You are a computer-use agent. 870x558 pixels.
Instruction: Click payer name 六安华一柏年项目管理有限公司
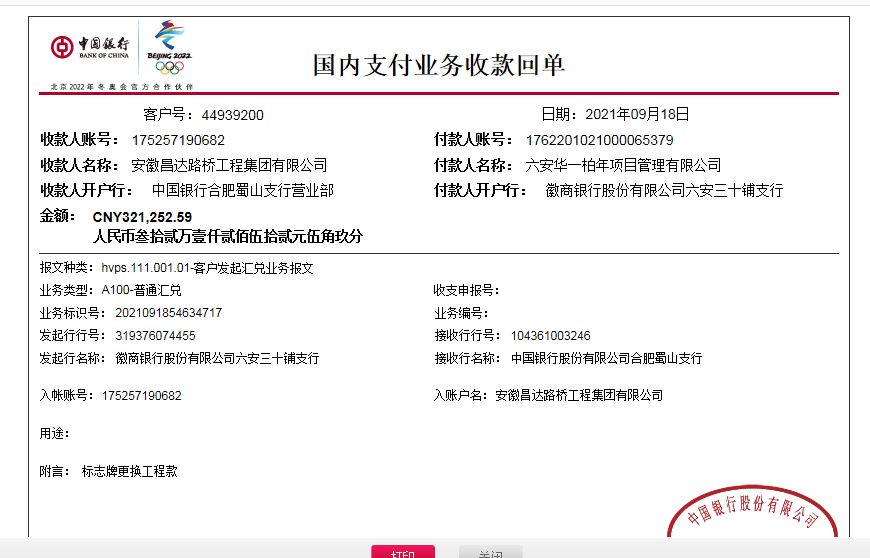coord(623,165)
